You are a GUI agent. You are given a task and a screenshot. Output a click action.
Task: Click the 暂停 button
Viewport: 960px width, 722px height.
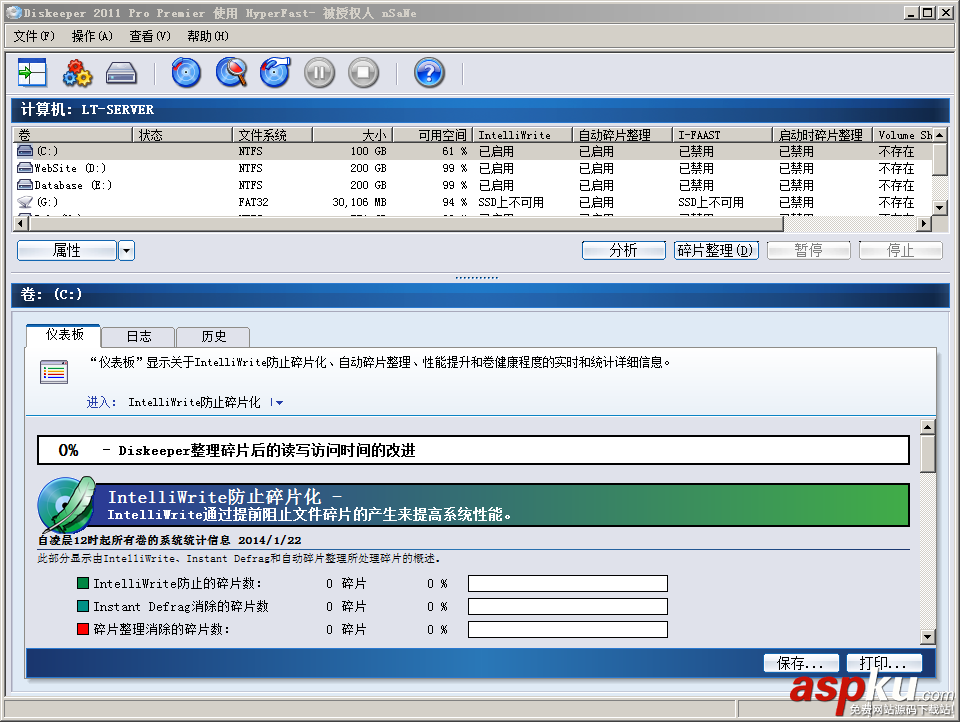point(808,250)
